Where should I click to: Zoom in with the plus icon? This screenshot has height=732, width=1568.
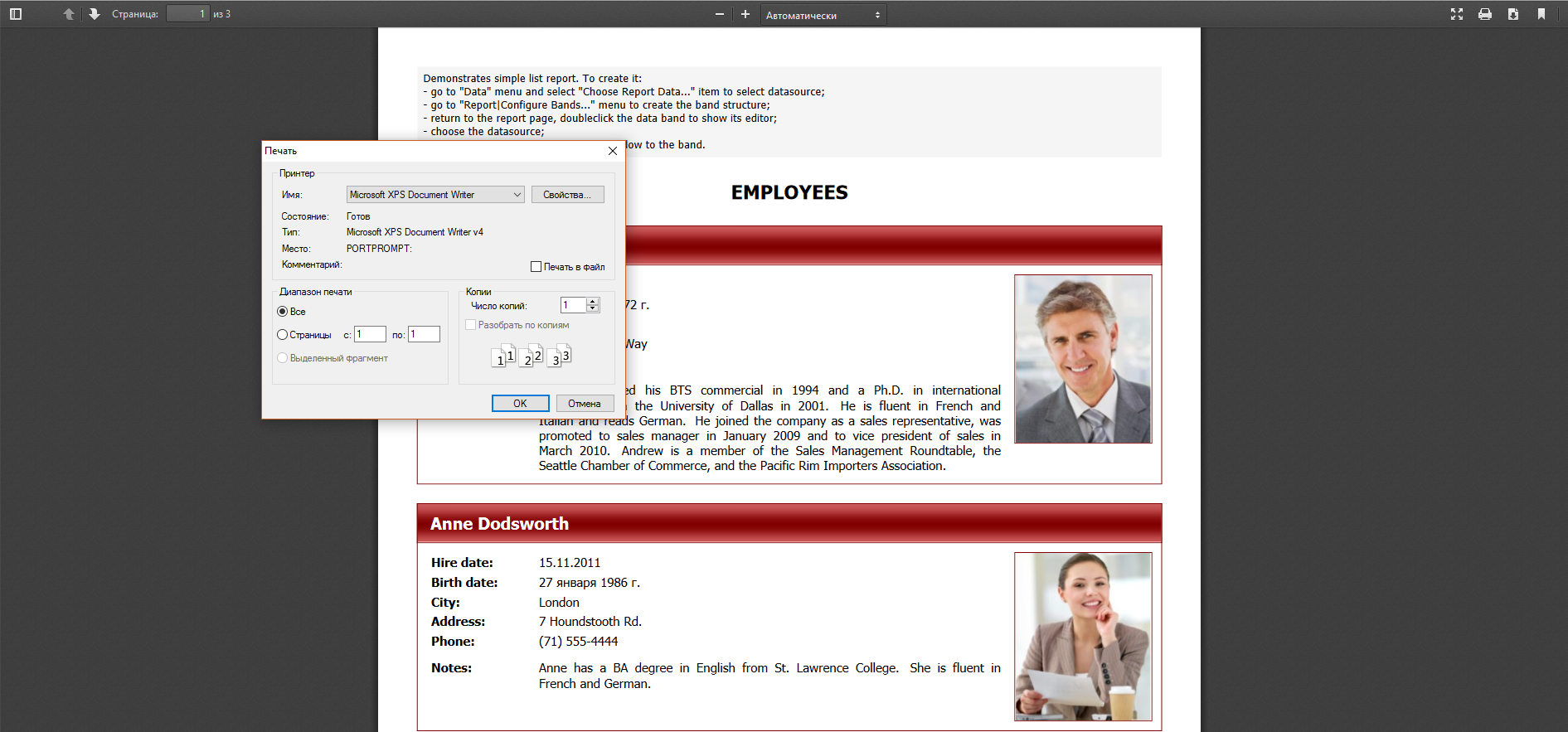[745, 14]
